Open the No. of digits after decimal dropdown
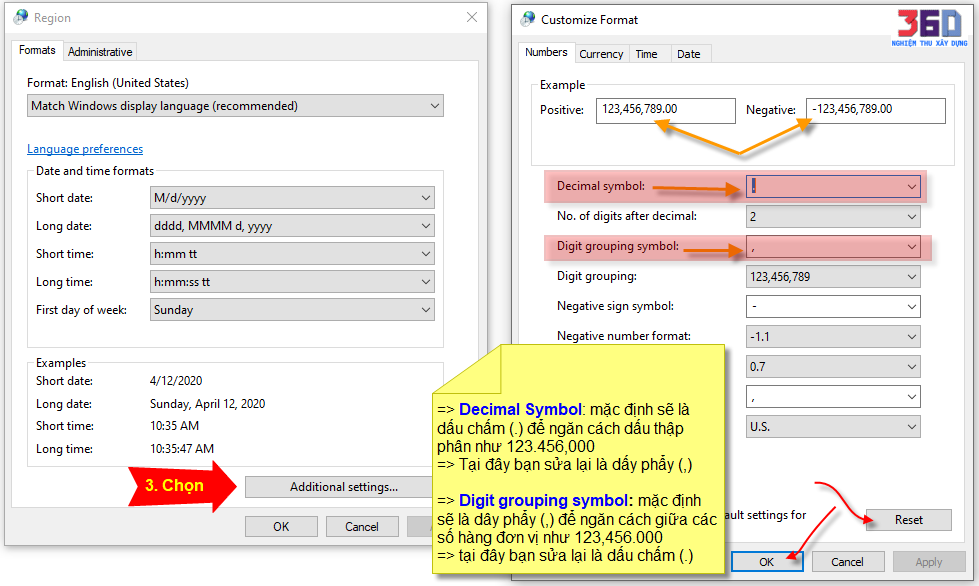This screenshot has height=586, width=979. click(833, 217)
